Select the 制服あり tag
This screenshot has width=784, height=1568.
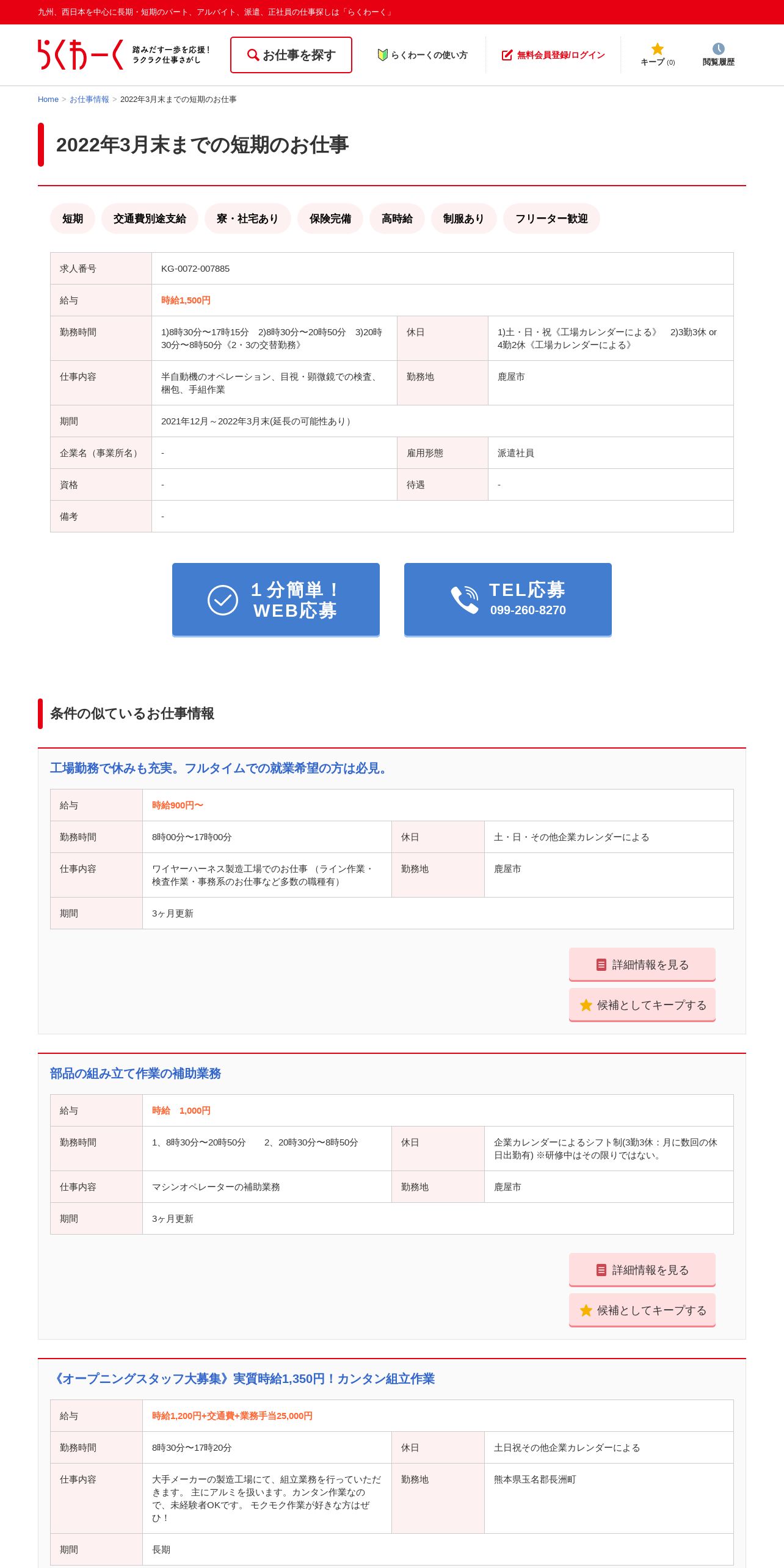coord(463,219)
